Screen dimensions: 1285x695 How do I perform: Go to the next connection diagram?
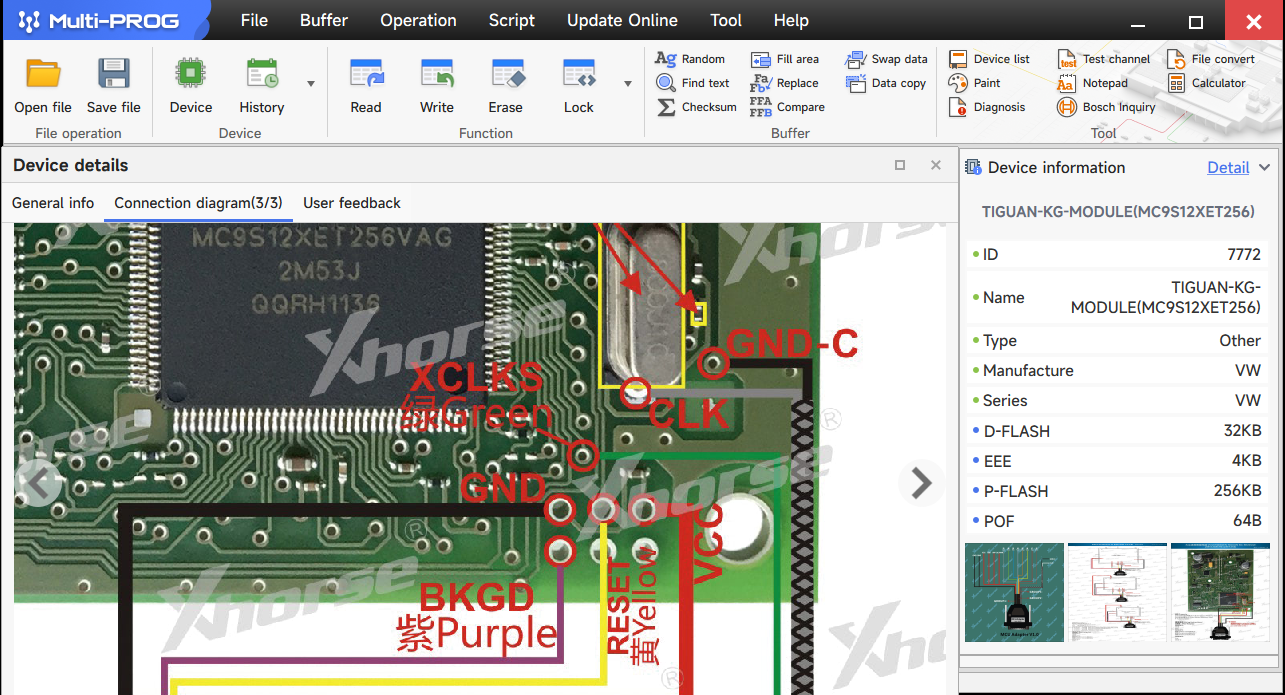point(921,484)
